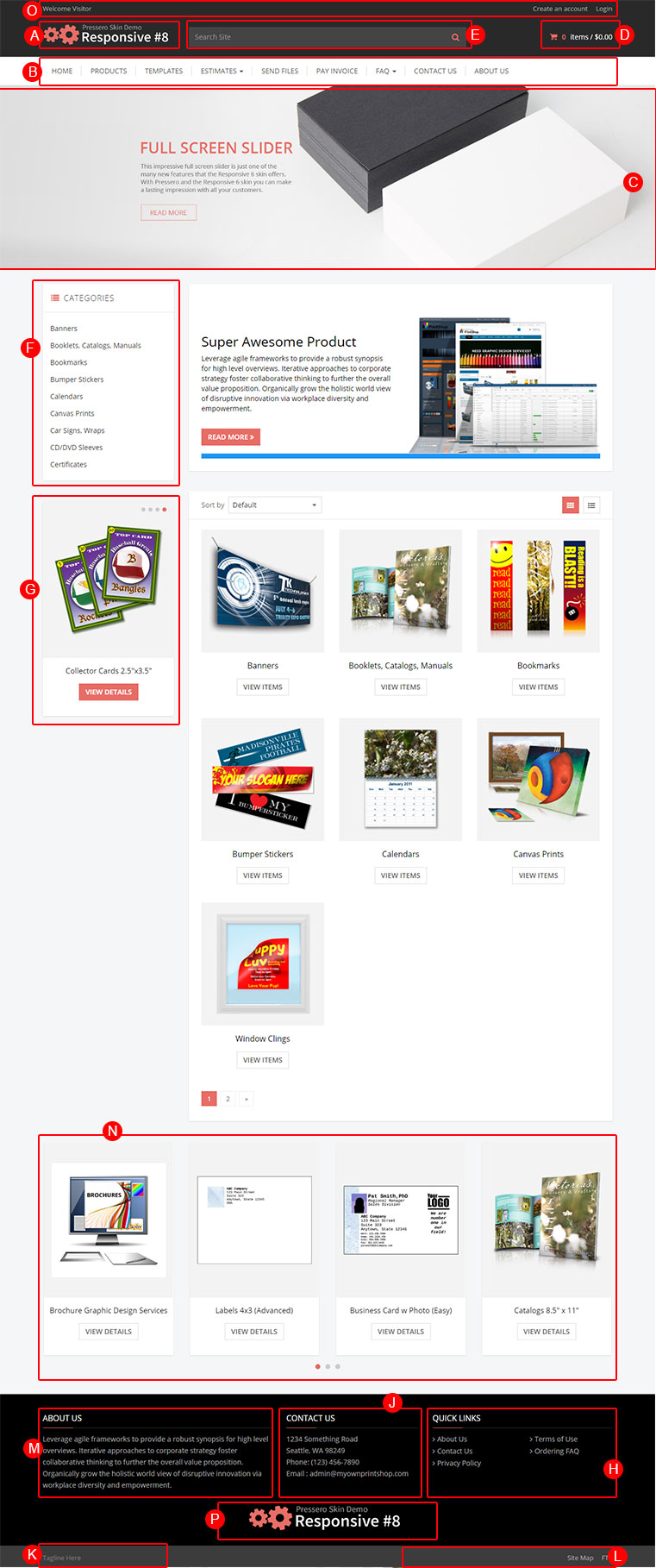This screenshot has height=1568, width=656.
Task: Switch to list view icon
Action: click(x=591, y=505)
